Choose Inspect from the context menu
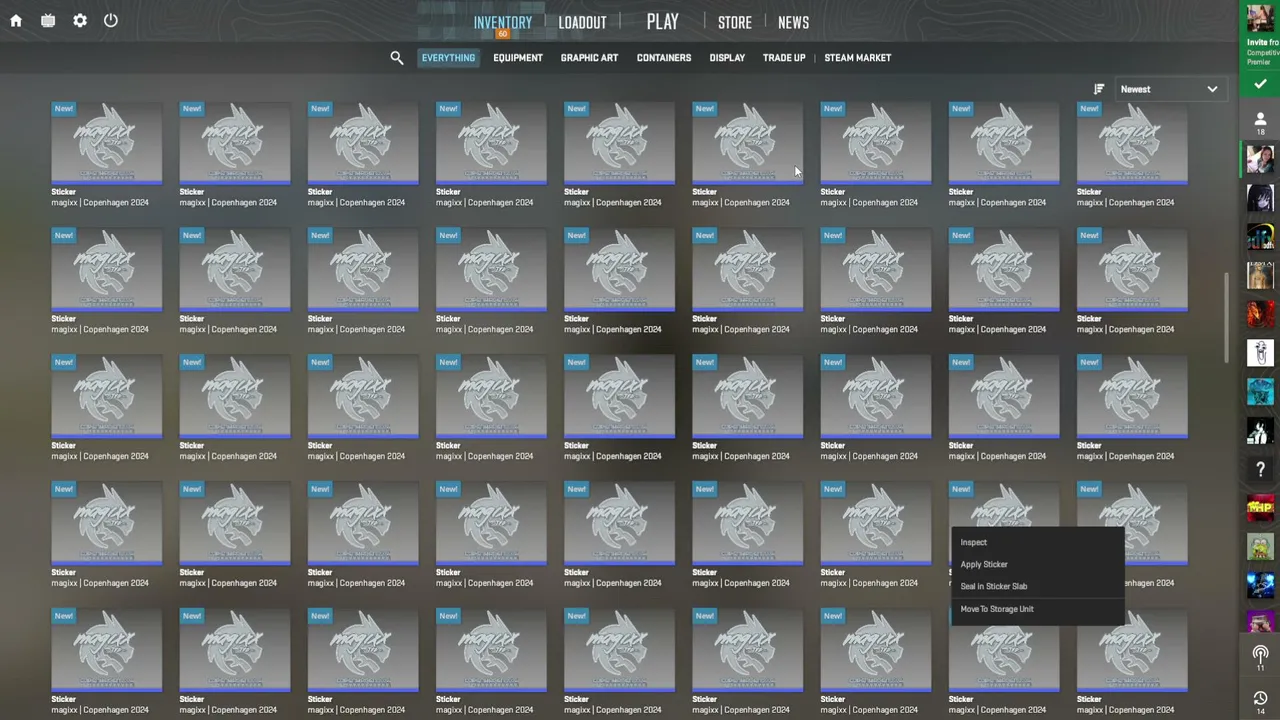 click(1038, 542)
